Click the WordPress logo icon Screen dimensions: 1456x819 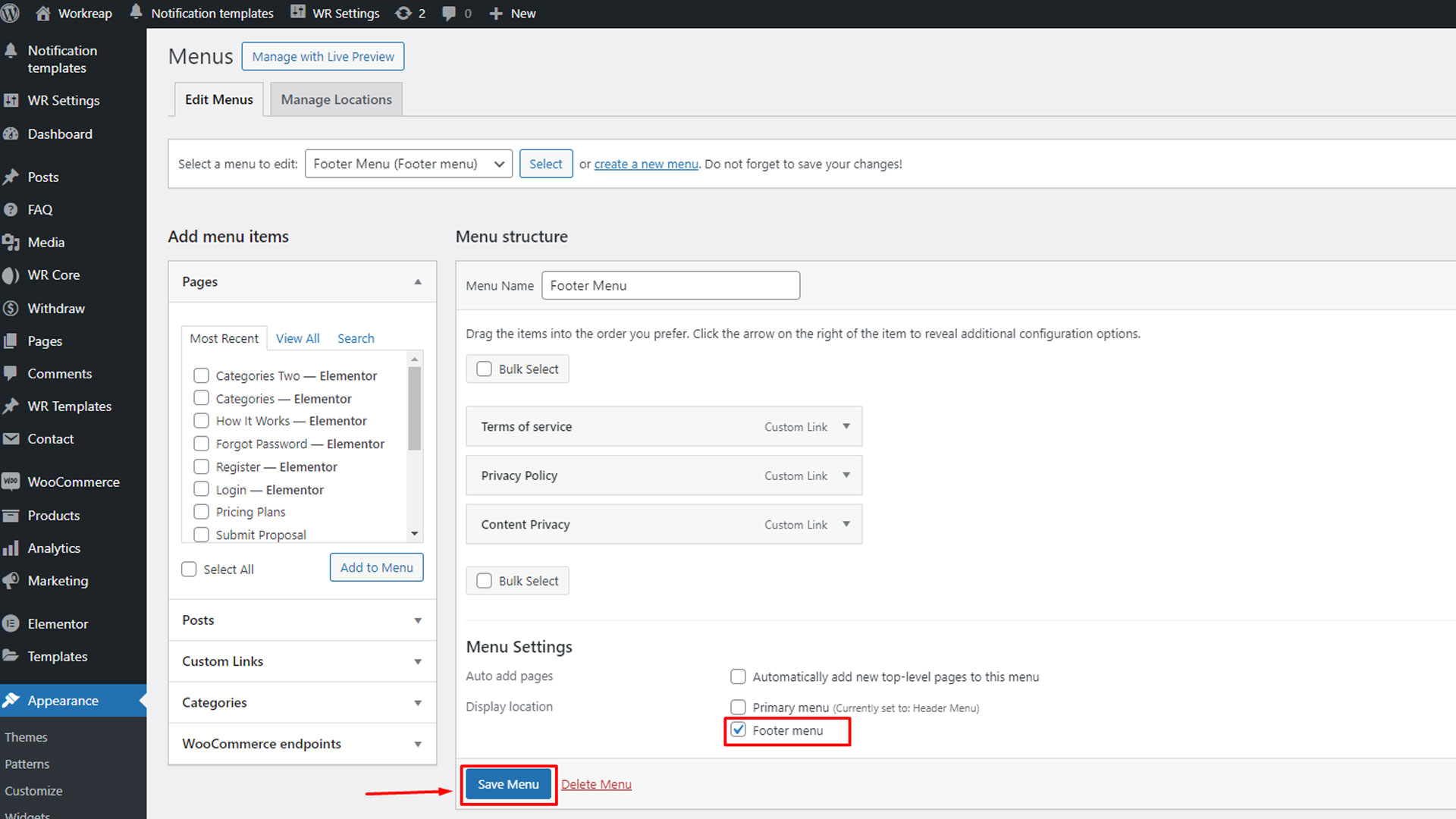point(11,13)
